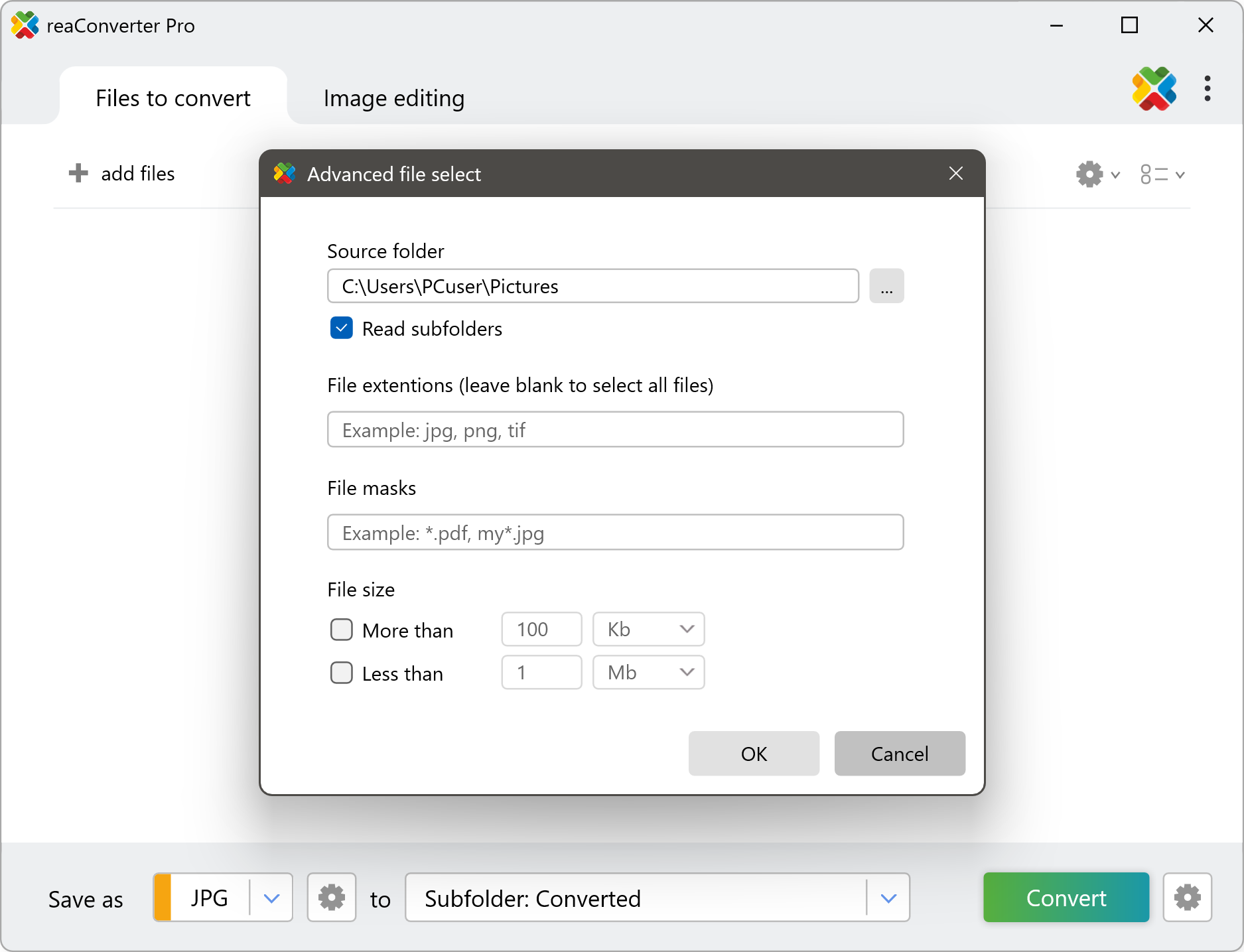This screenshot has height=952, width=1244.
Task: Browse for source folder with ellipsis button
Action: 886,286
